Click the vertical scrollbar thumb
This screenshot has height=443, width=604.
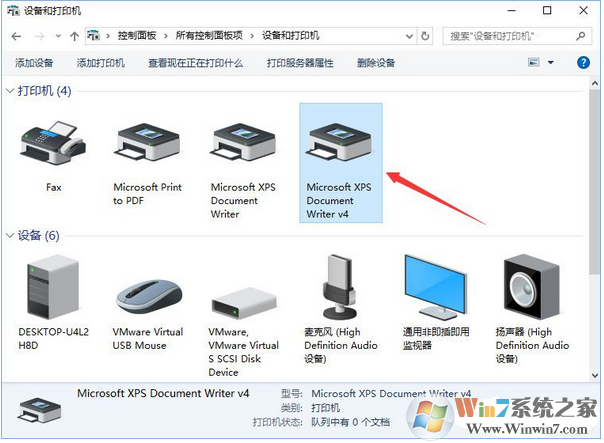595,182
